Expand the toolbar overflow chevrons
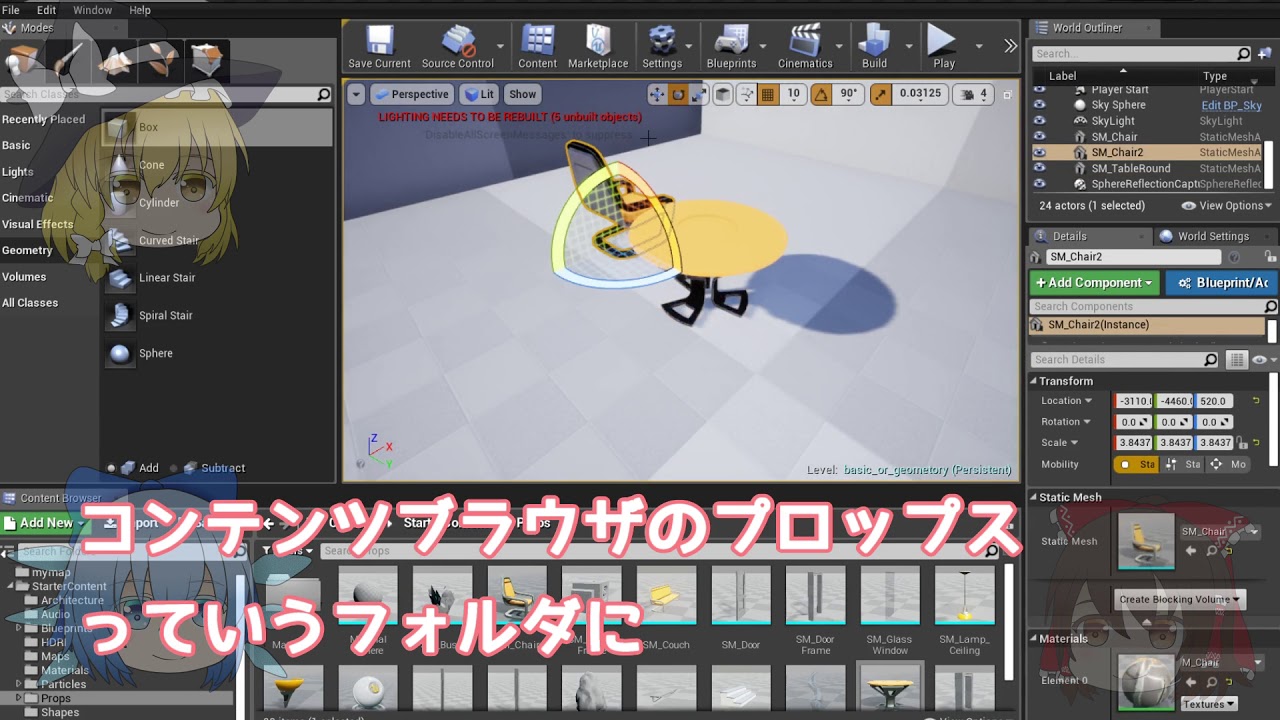Viewport: 1280px width, 720px height. tap(1010, 46)
